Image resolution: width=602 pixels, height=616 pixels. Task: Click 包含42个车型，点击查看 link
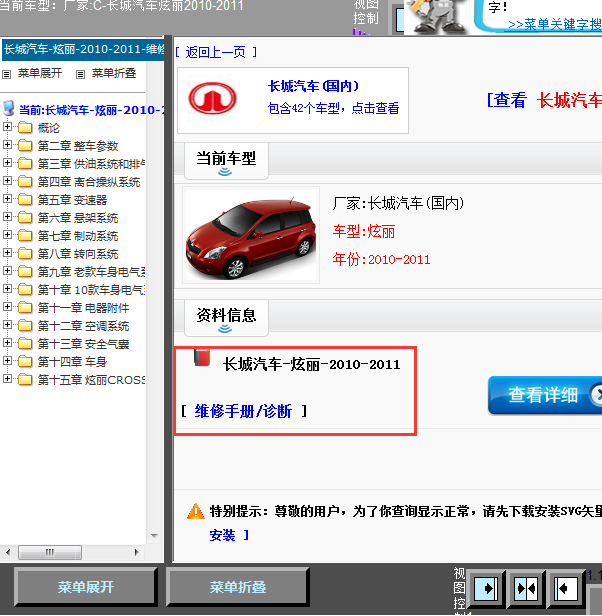click(333, 108)
